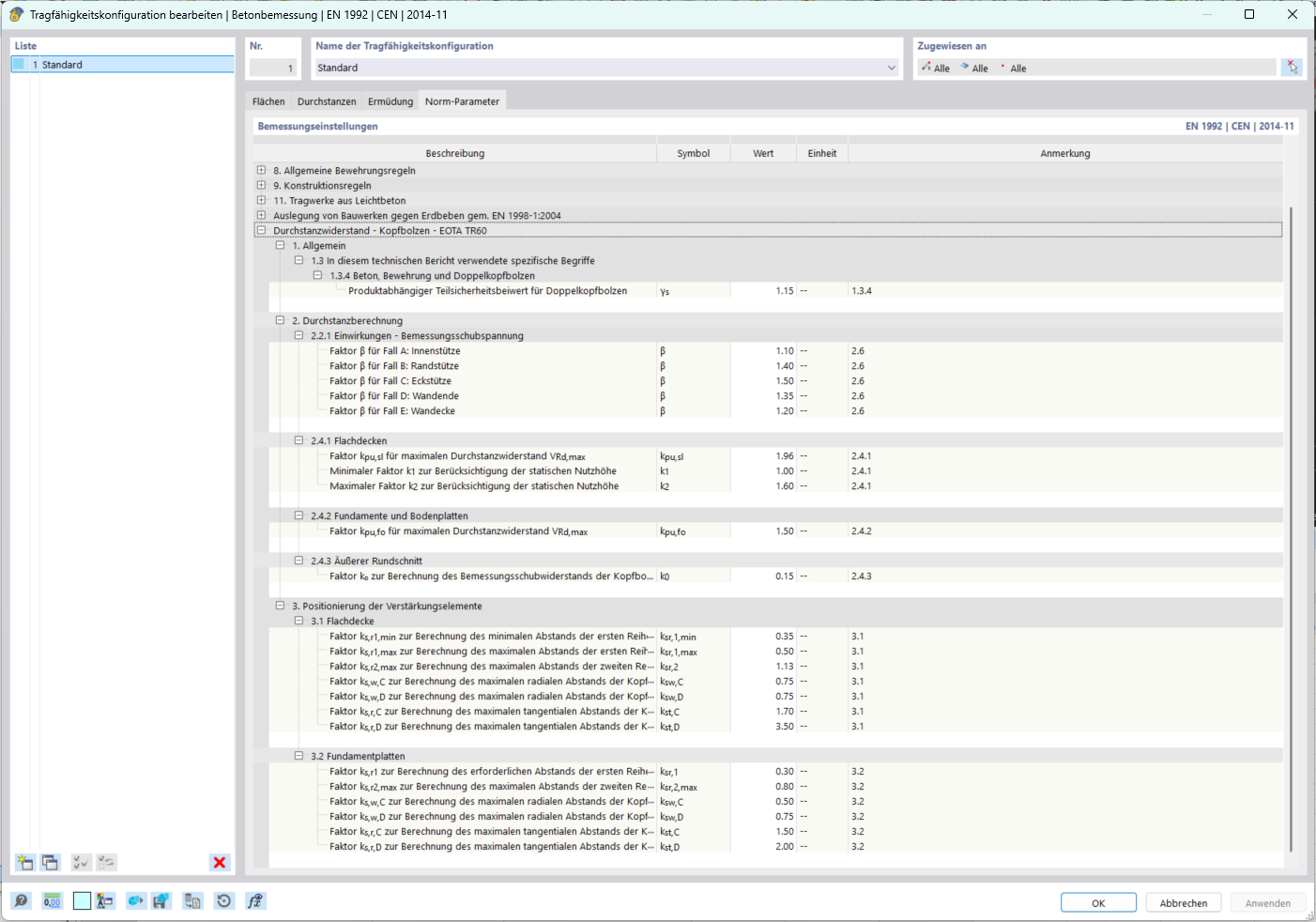Screen dimensions: 1316x922
Task: Expand Auslegung von Bauwerken gegen Erdbeben
Action: 262,215
